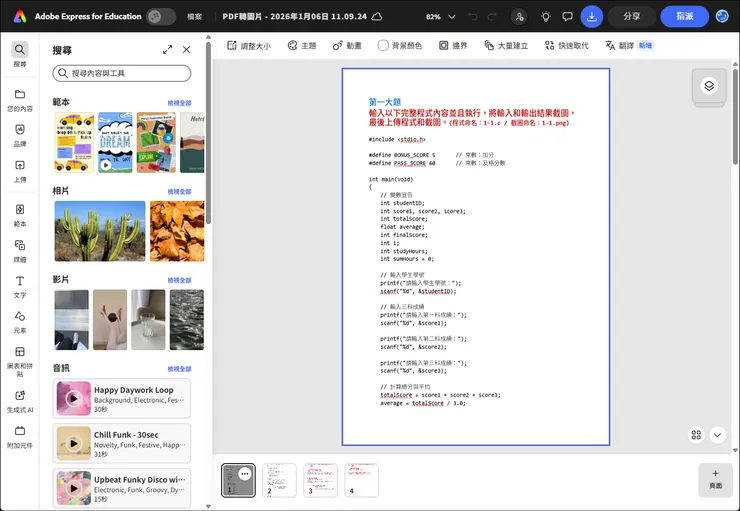
Task: Click the search panel vertical scrollbar
Action: click(208, 132)
